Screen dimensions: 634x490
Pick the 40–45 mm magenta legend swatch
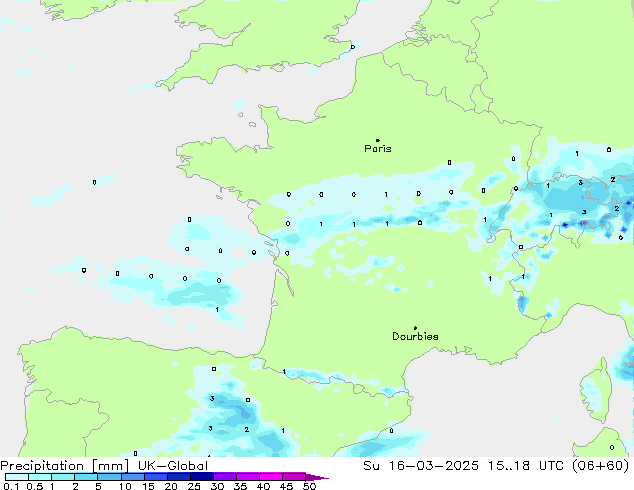pyautogui.click(x=271, y=477)
